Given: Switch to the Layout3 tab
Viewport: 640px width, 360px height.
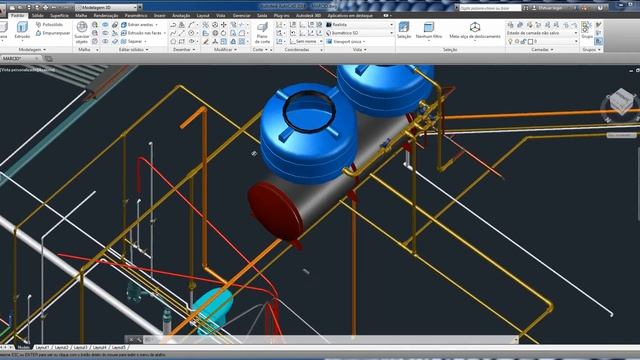Looking at the screenshot, I should click(80, 347).
